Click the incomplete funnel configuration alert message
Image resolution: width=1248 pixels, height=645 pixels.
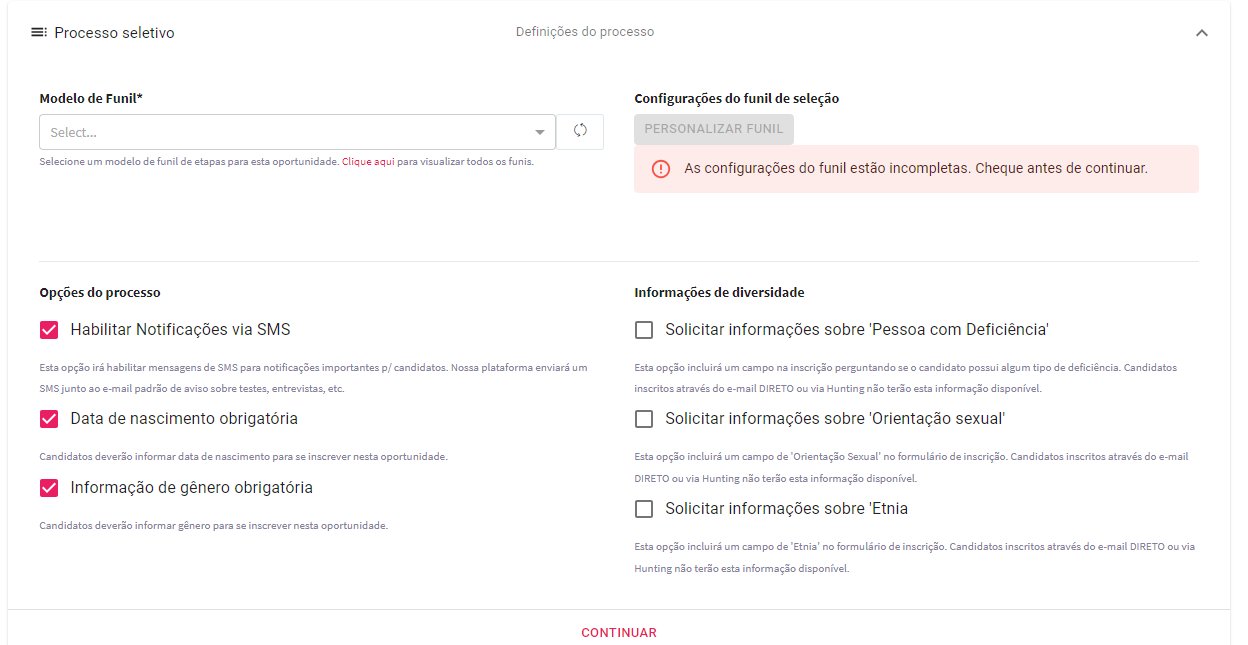pos(916,169)
